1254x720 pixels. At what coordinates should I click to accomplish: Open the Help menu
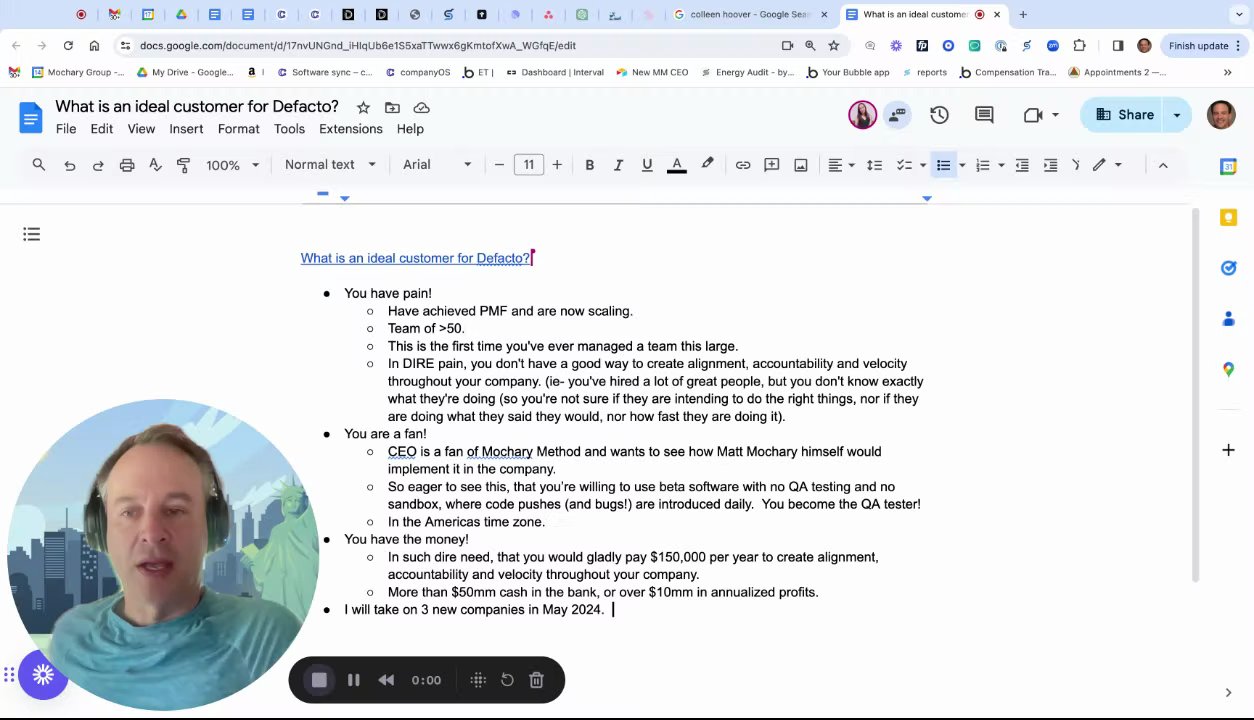coord(410,129)
